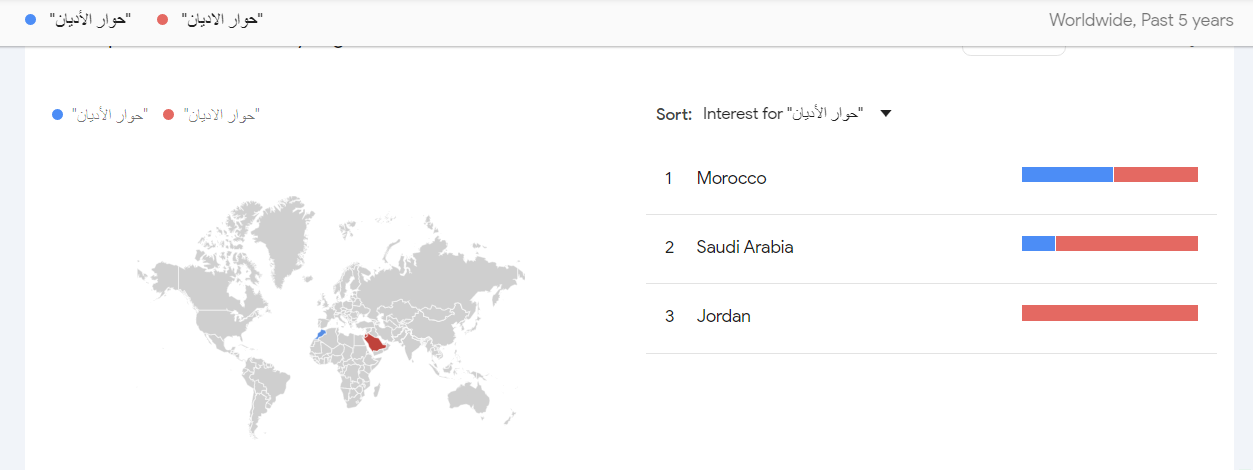
Task: Select Morocco in the region list
Action: (x=731, y=178)
